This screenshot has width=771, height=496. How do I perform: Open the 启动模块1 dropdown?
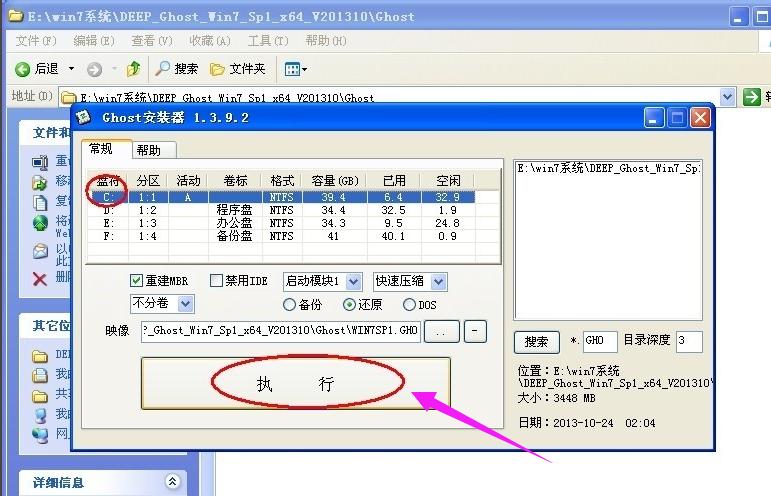(x=355, y=281)
